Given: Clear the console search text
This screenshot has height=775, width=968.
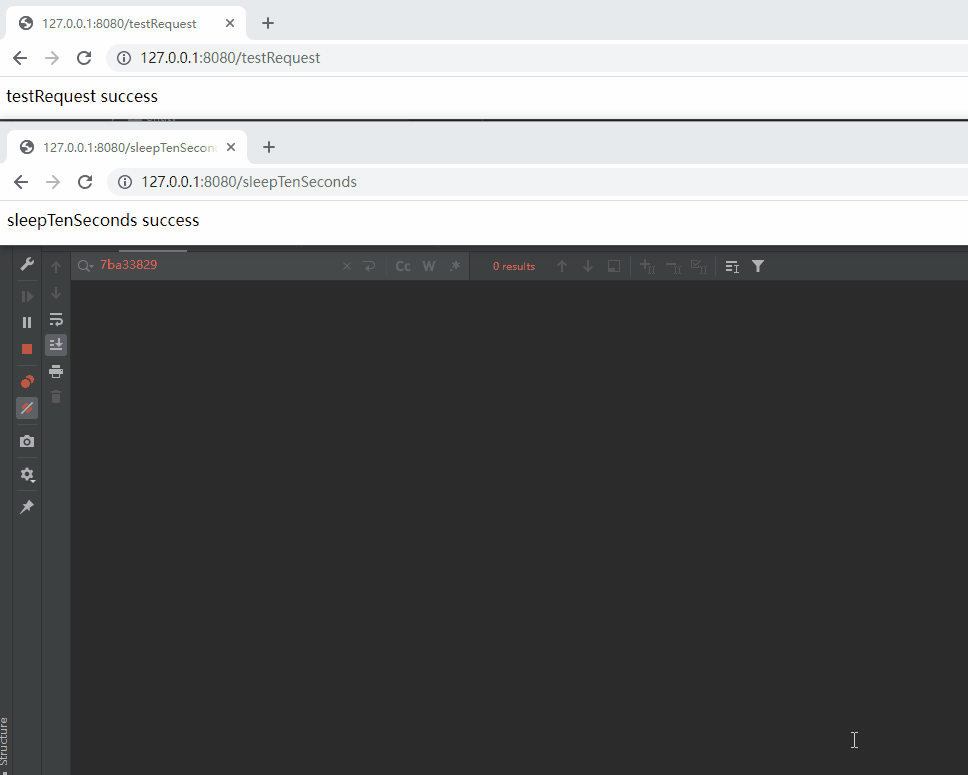Looking at the screenshot, I should [347, 266].
